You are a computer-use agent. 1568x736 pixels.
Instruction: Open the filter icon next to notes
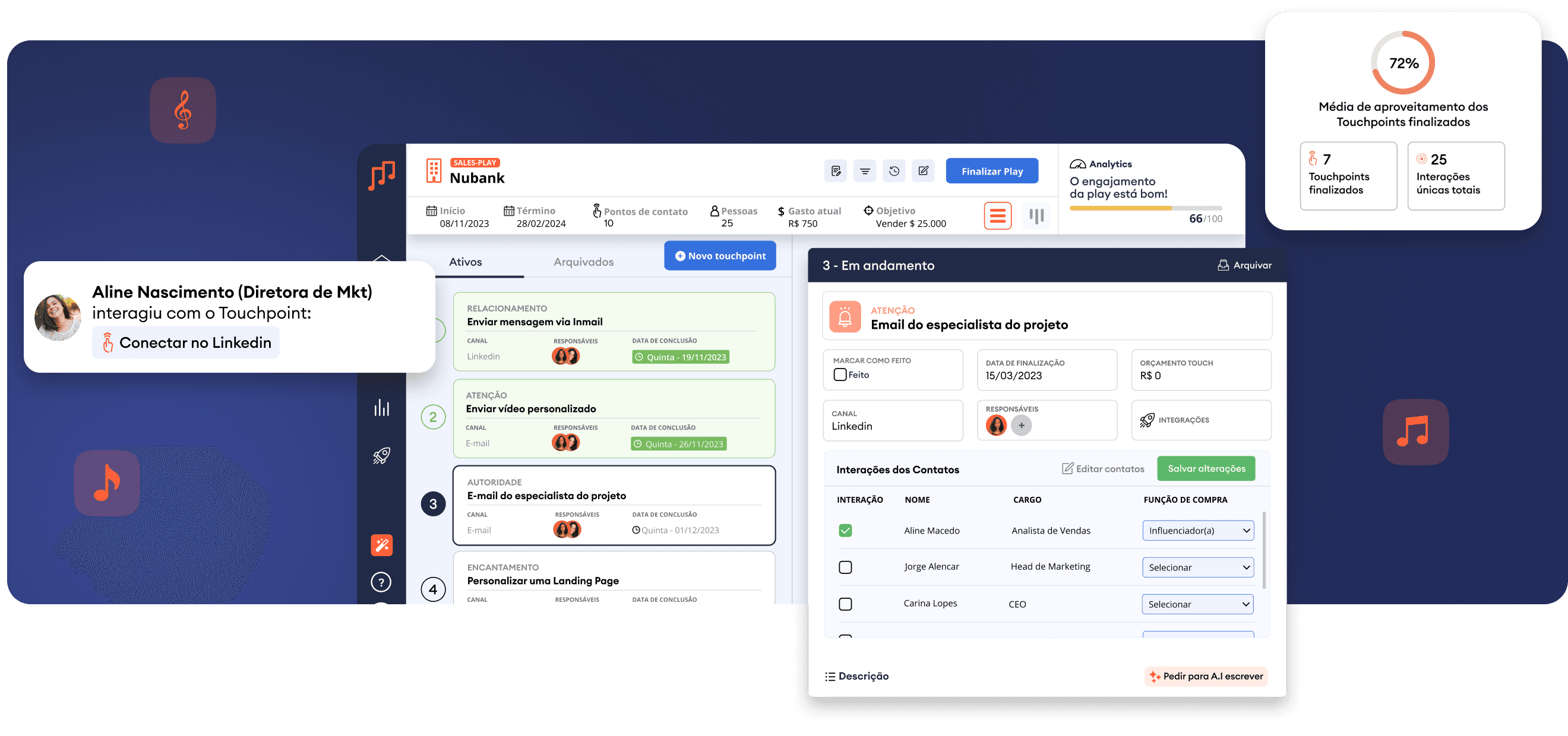pyautogui.click(x=864, y=171)
